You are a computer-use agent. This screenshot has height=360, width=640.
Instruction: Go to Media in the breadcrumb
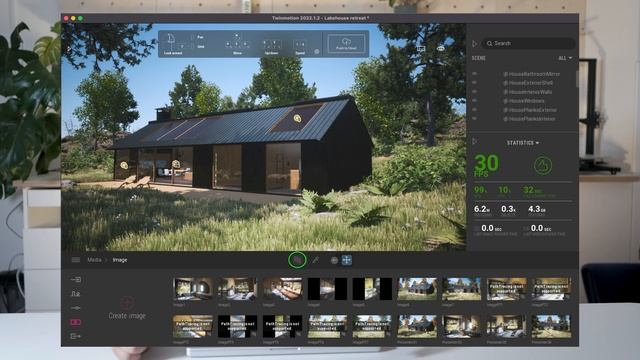[94, 260]
